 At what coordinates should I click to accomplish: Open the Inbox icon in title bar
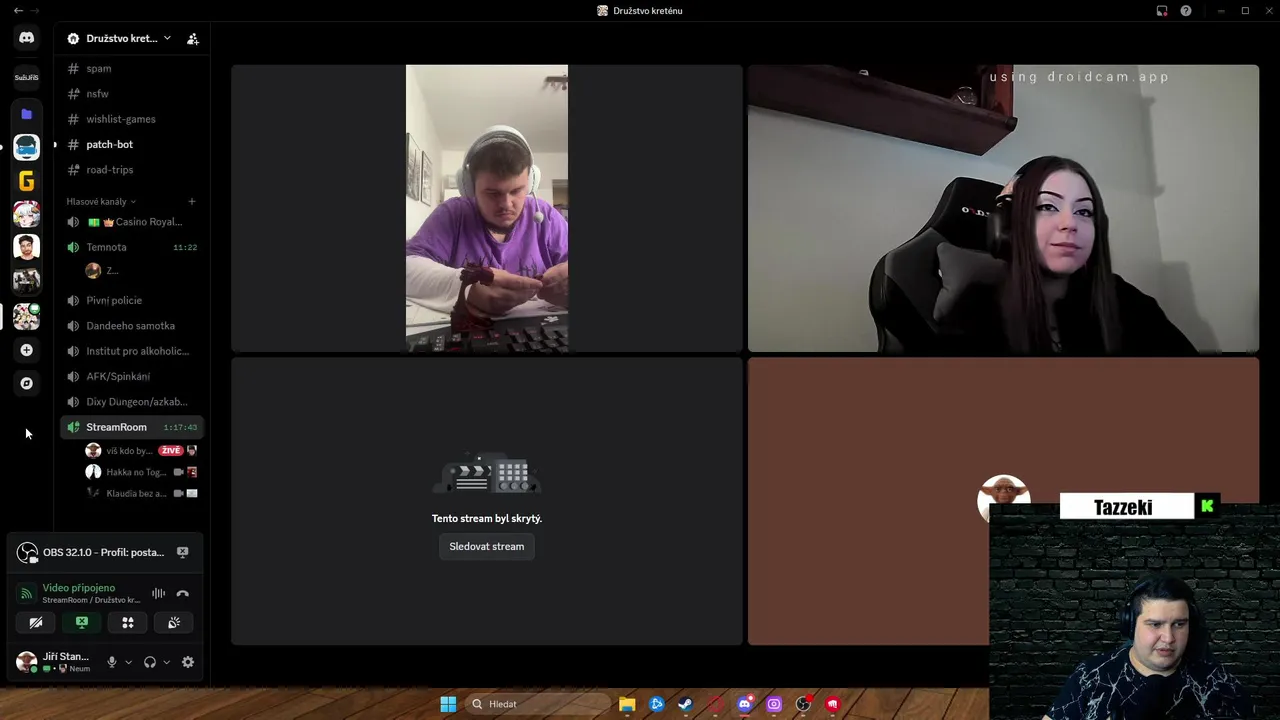[x=1162, y=11]
